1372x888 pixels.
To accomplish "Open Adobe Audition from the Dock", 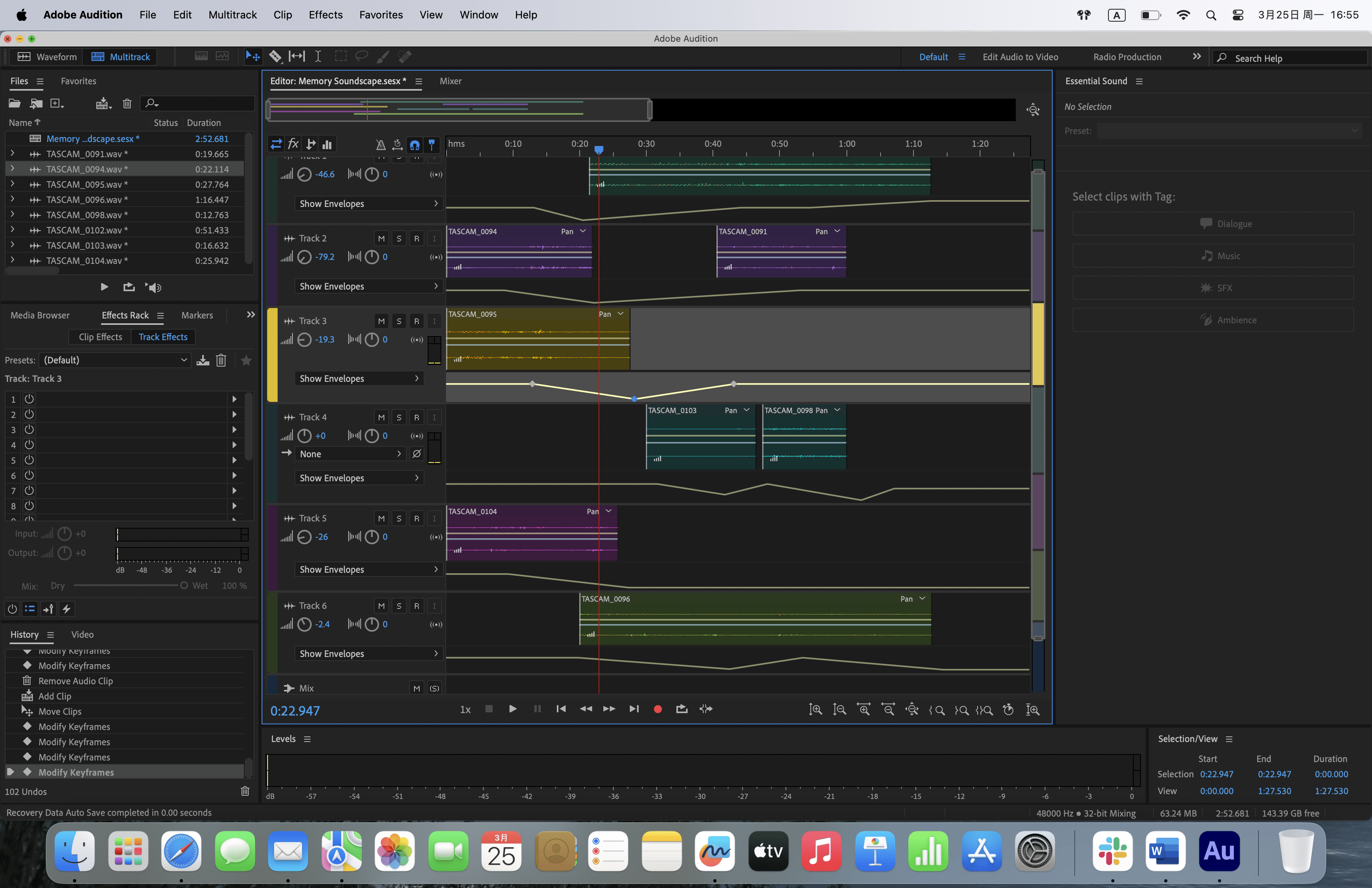I will [x=1219, y=851].
